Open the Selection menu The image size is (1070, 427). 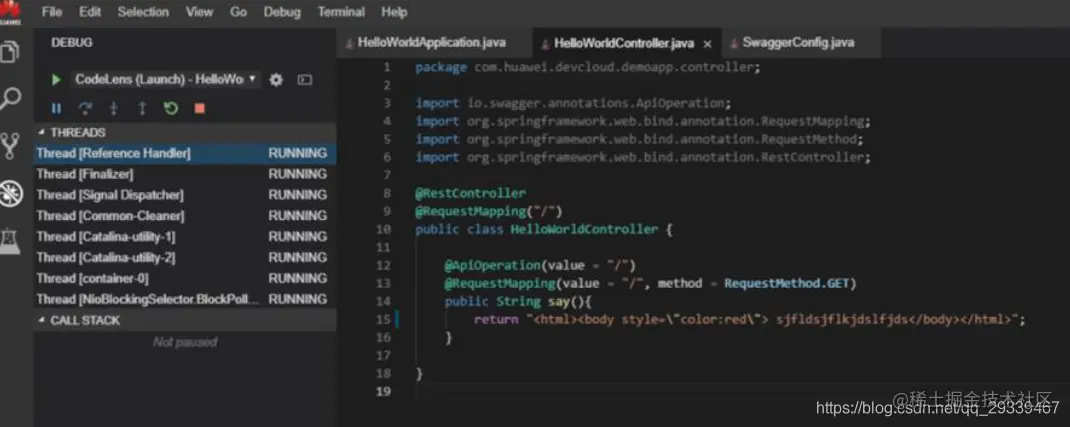pyautogui.click(x=143, y=12)
